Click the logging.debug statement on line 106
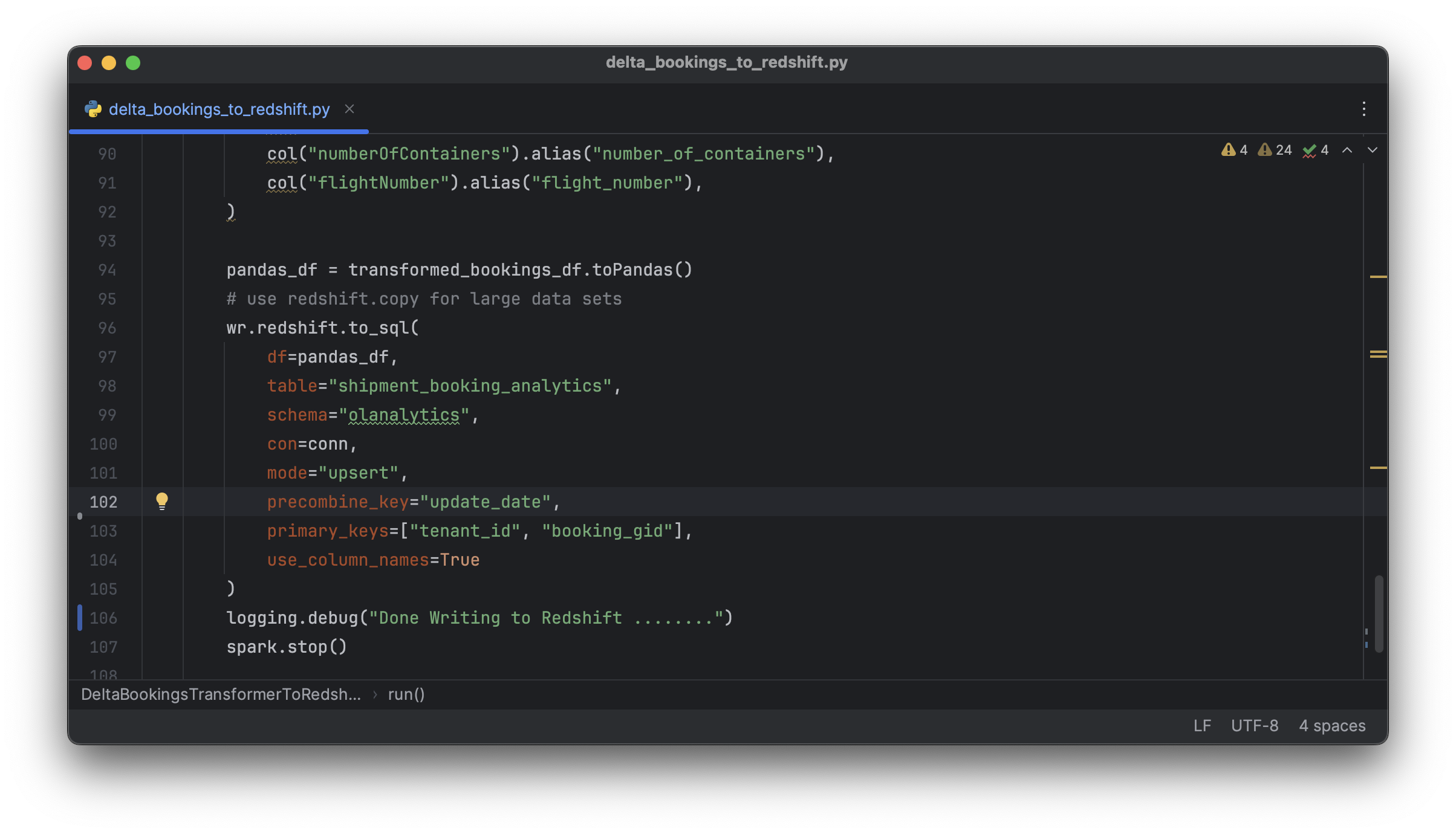The height and width of the screenshot is (834, 1456). click(479, 618)
